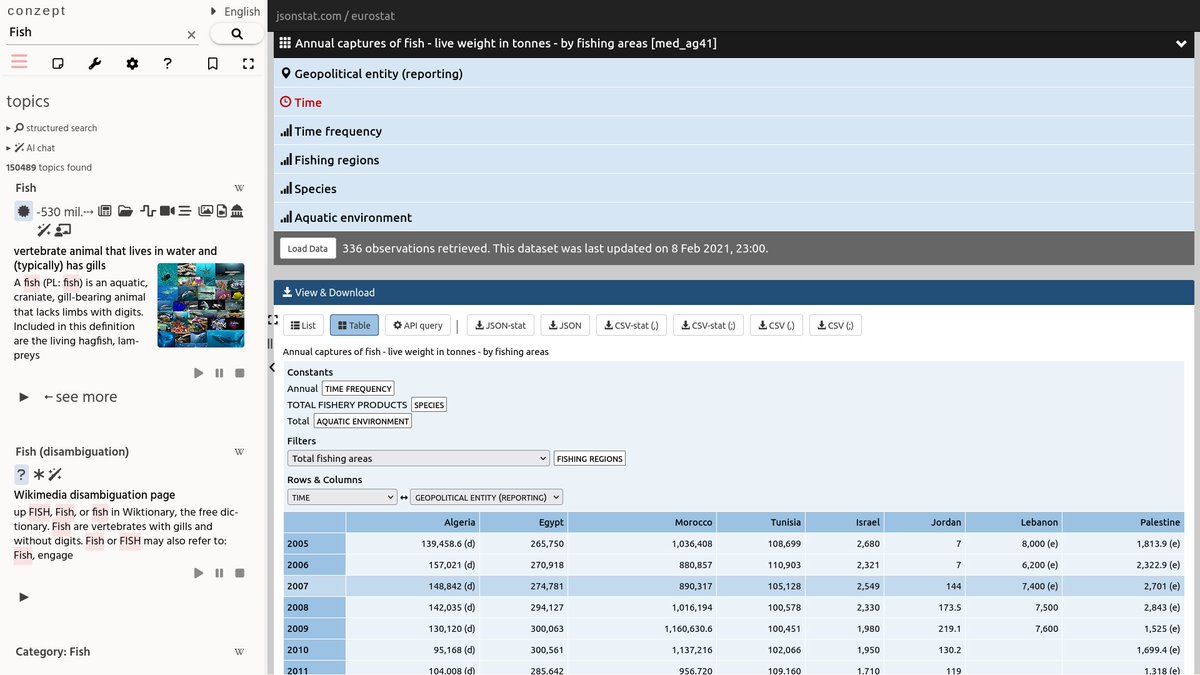Open GEOPOLITICAL ENTITY columns dropdown
1200x675 pixels.
487,497
